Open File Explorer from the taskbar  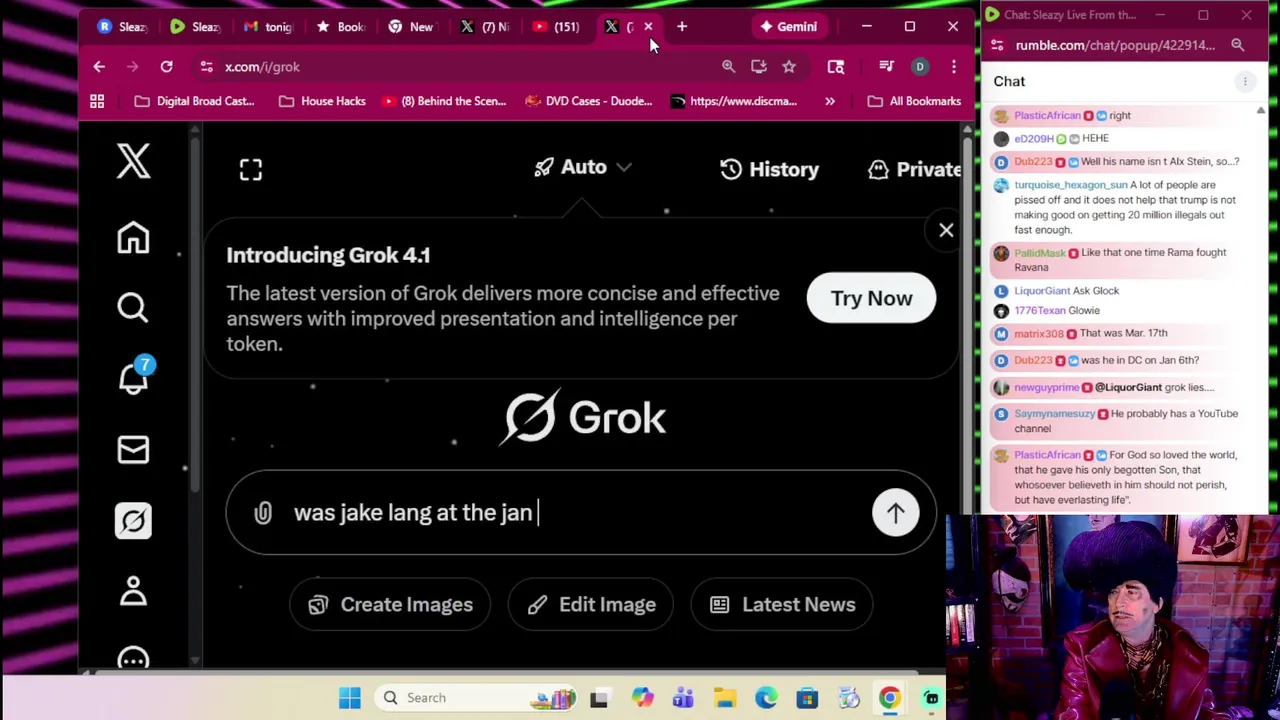click(x=724, y=697)
